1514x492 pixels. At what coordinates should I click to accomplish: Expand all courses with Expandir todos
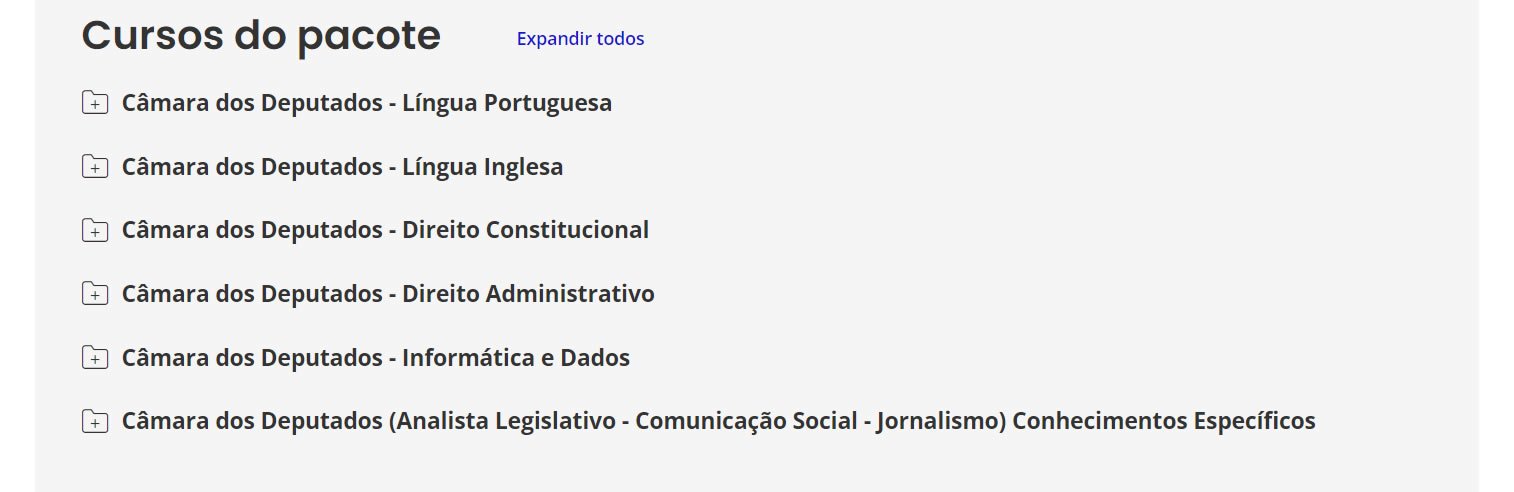point(580,39)
